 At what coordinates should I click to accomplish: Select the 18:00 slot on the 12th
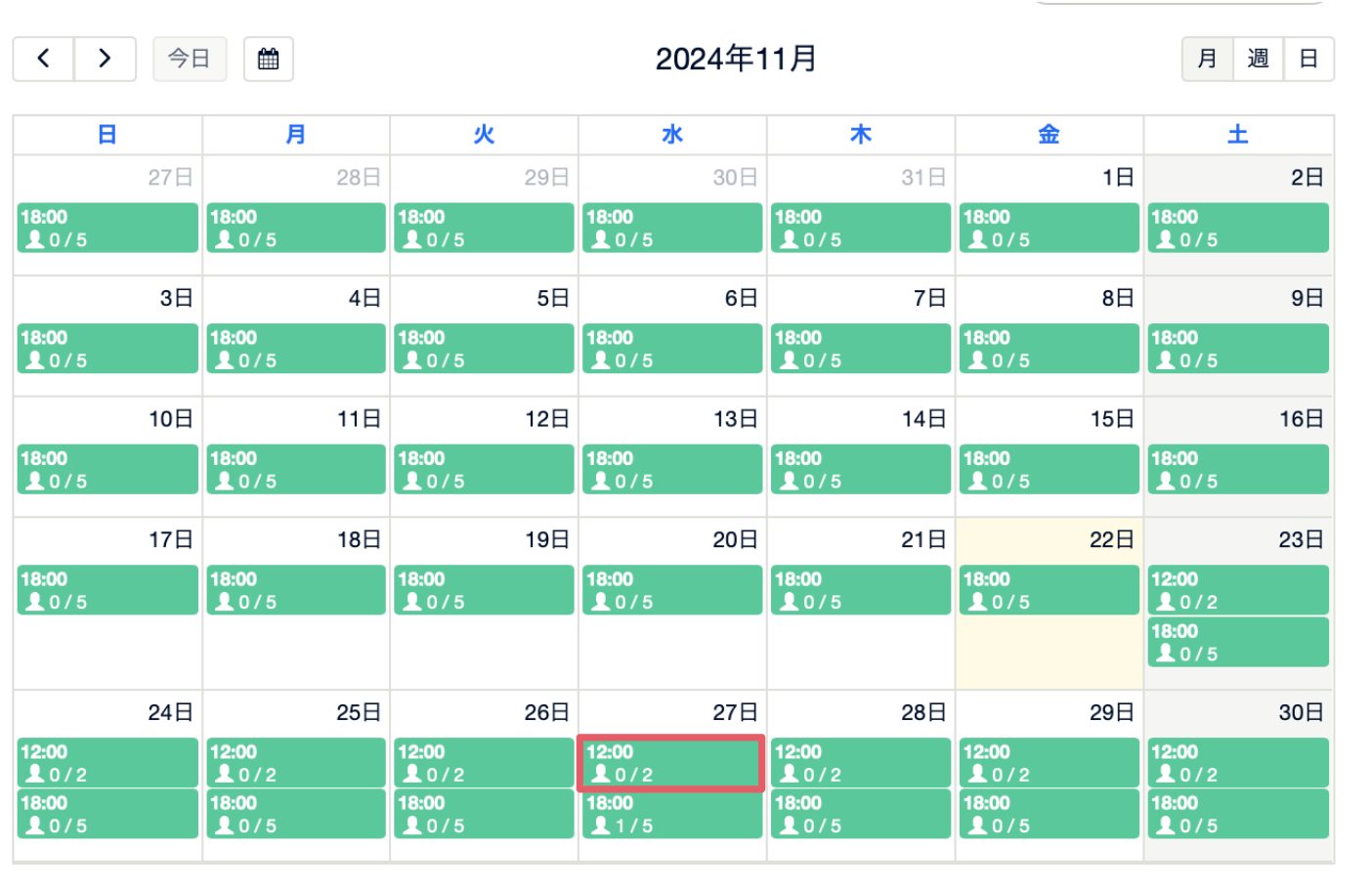[x=484, y=469]
